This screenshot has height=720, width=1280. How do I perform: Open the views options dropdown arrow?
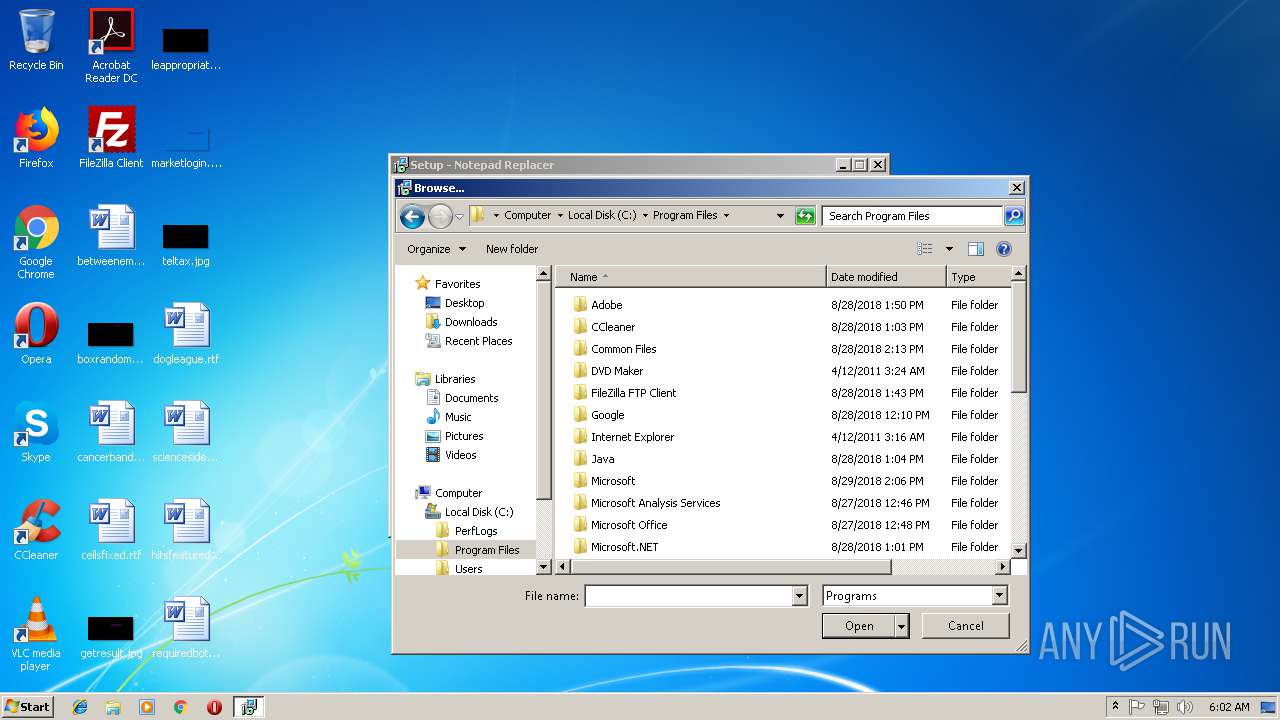click(x=949, y=249)
